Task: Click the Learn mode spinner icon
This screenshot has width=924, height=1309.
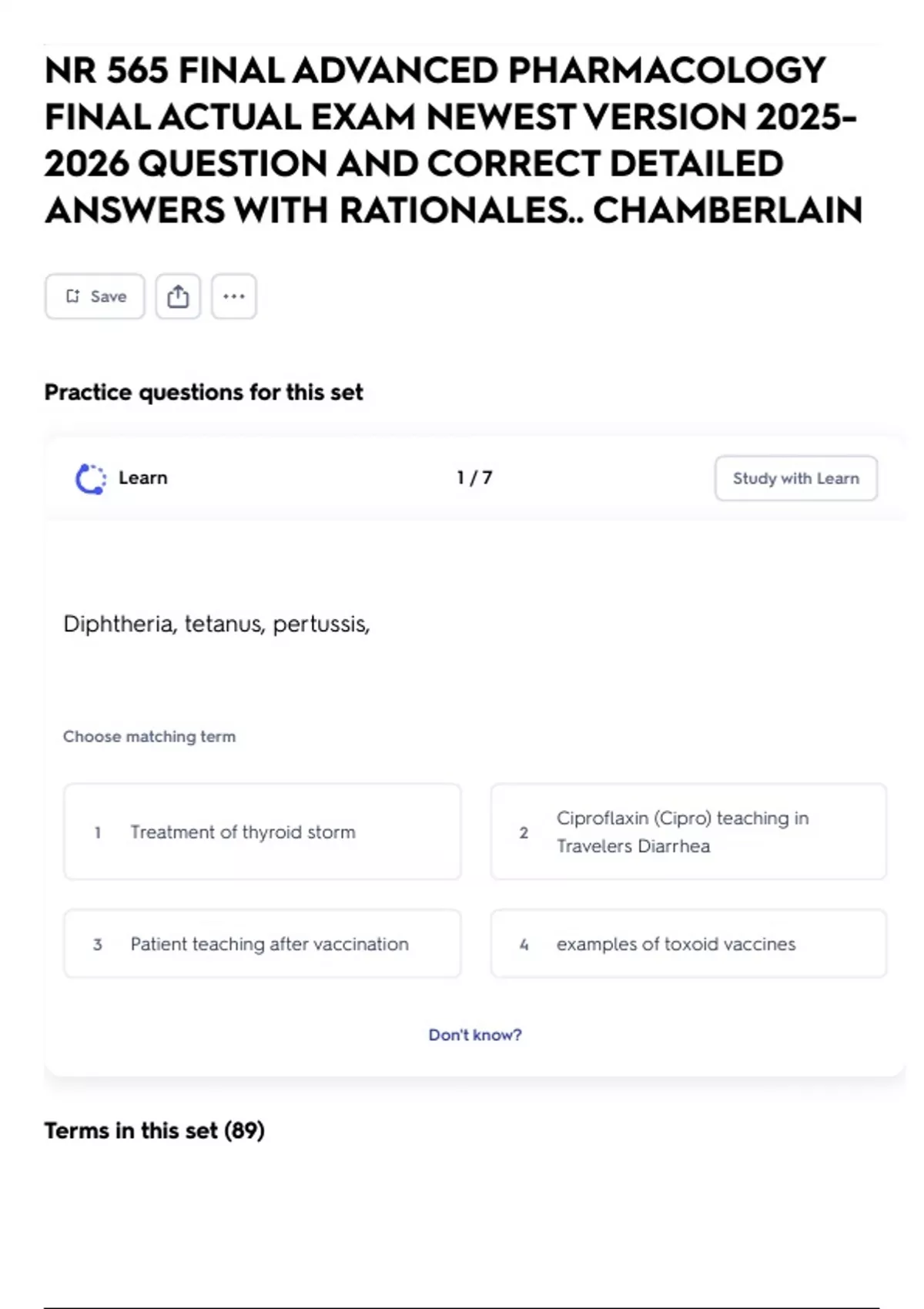Action: point(91,478)
